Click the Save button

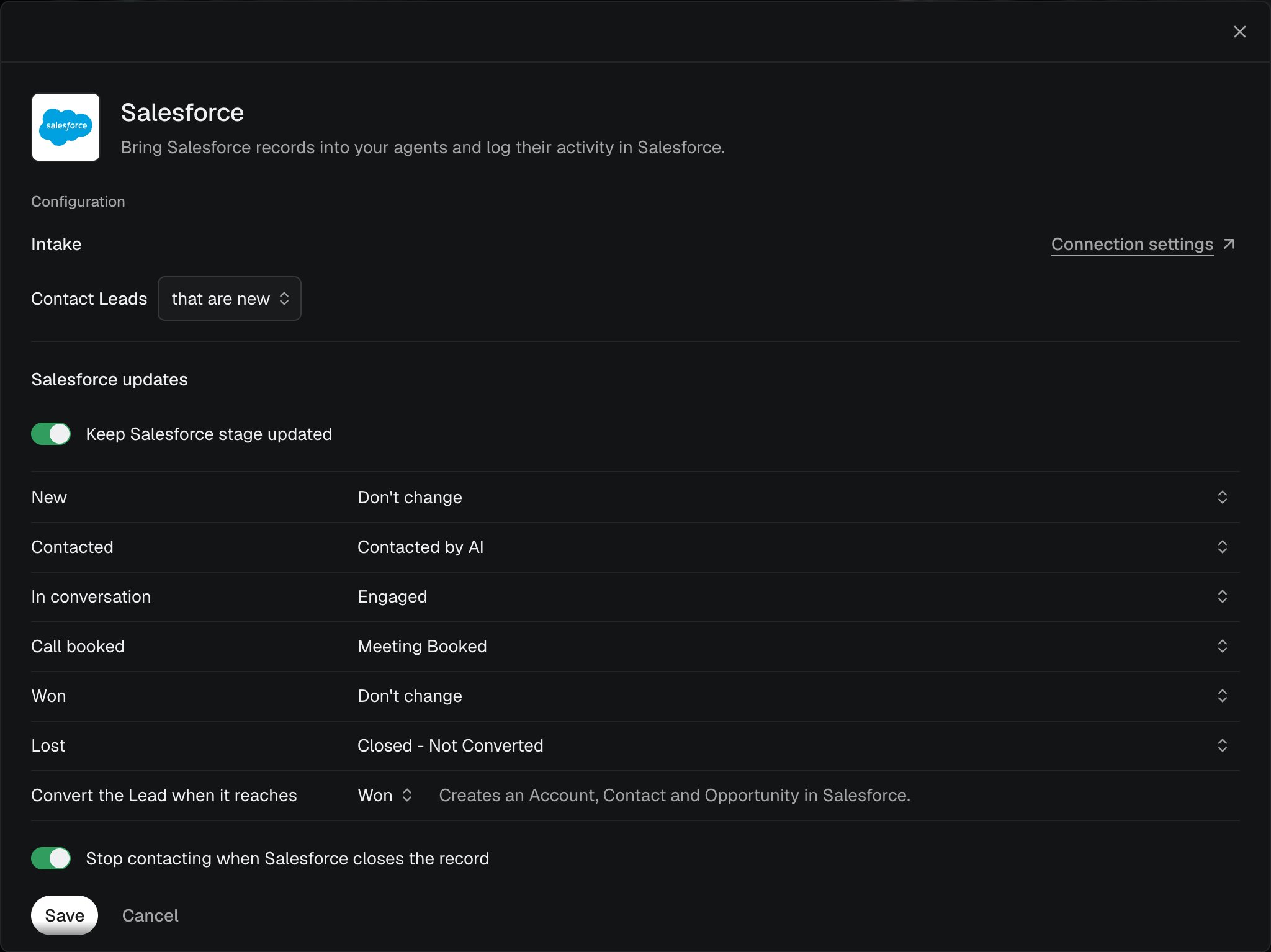point(65,915)
